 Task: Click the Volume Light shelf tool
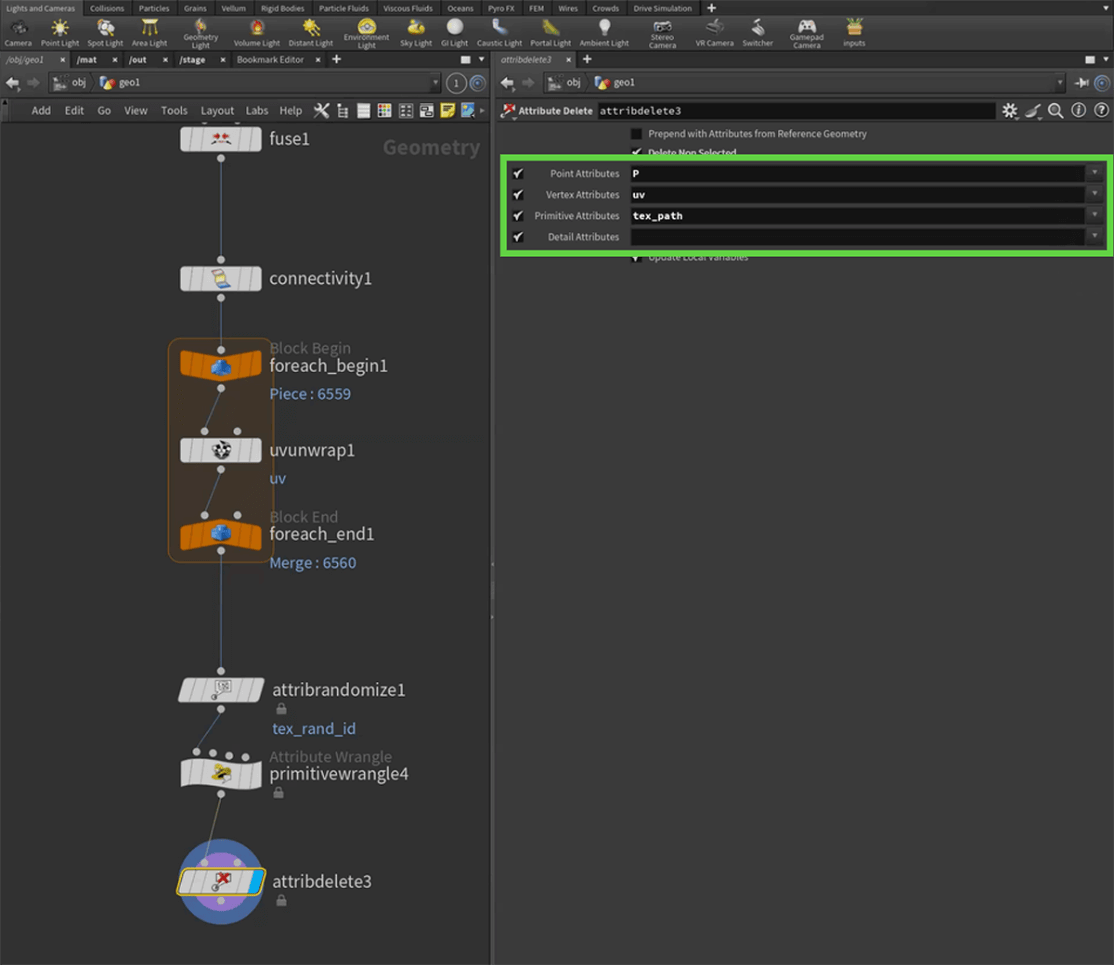coord(257,32)
